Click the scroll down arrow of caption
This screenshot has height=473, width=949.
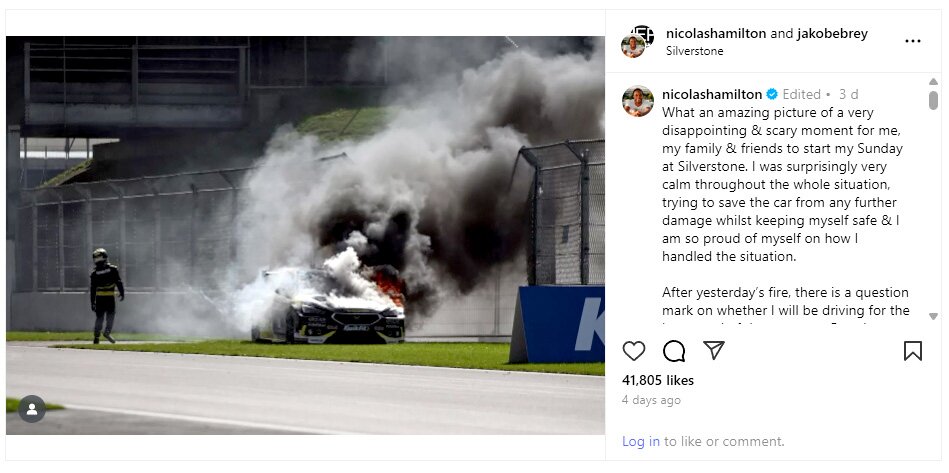coord(933,316)
